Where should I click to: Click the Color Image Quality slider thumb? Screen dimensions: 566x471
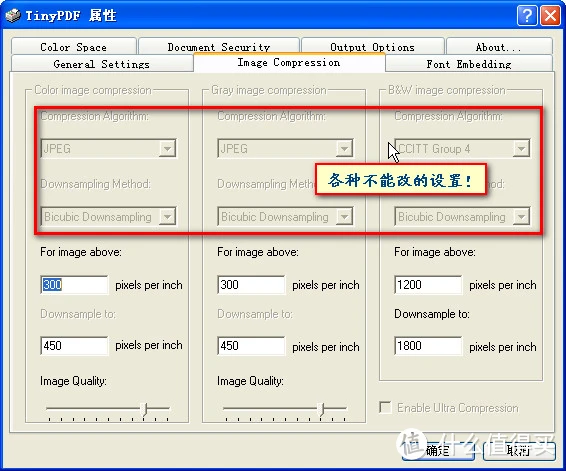coord(144,409)
